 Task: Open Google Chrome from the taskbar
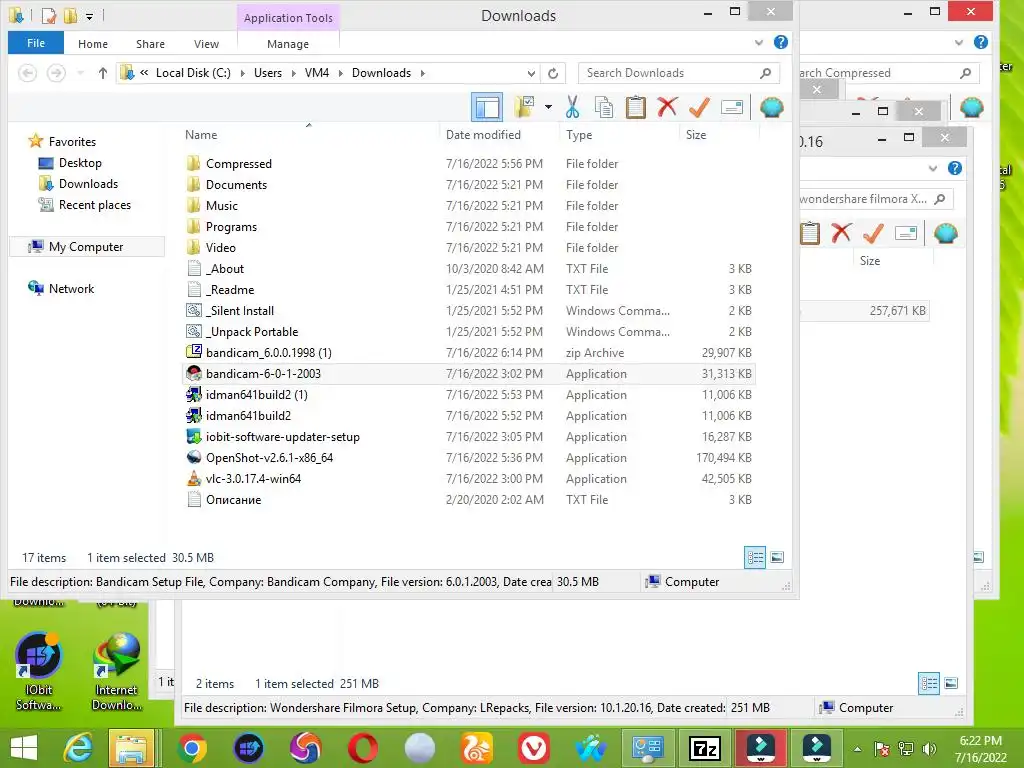pyautogui.click(x=192, y=748)
